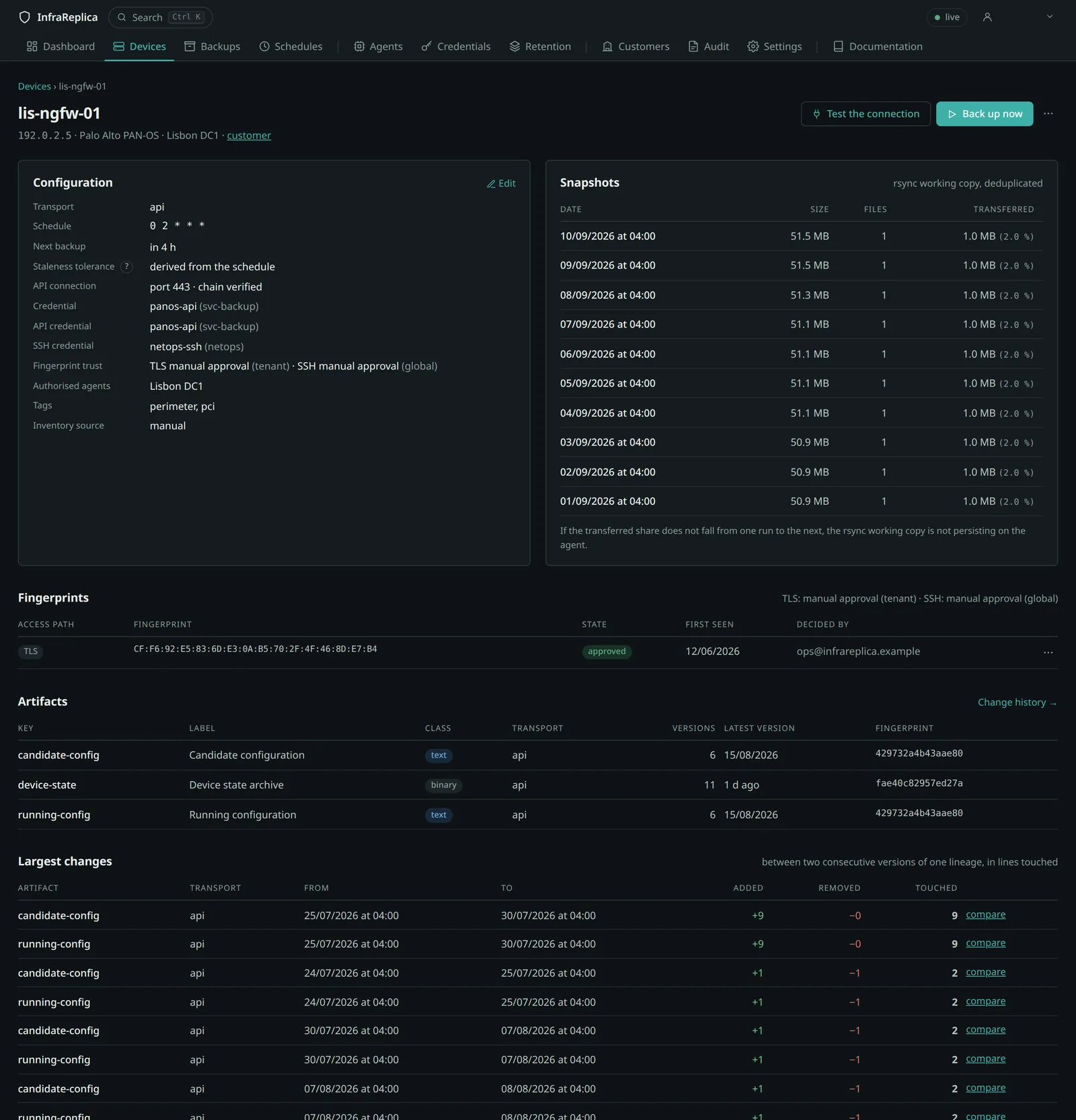Click the Agents chip icon
The height and width of the screenshot is (1120, 1076).
coord(359,46)
